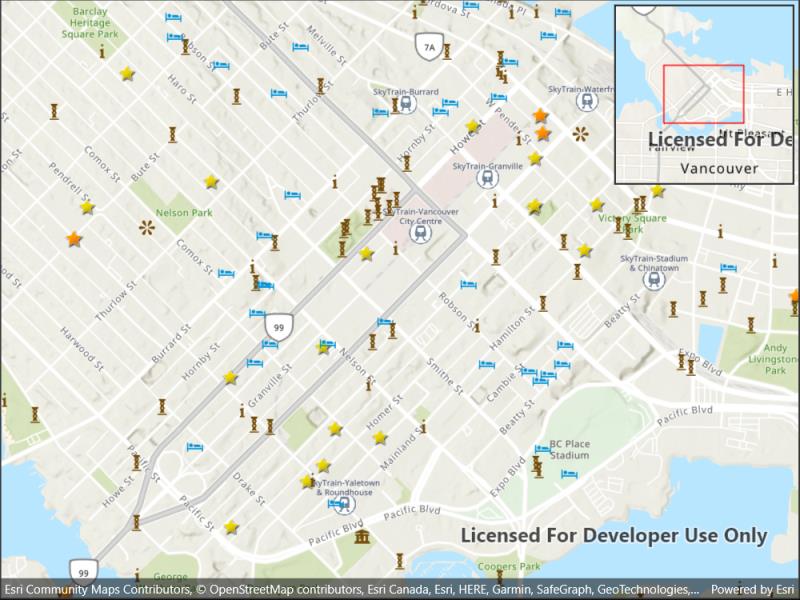Click SkyTrain-Stadium & Chinatown station icon

(x=654, y=280)
